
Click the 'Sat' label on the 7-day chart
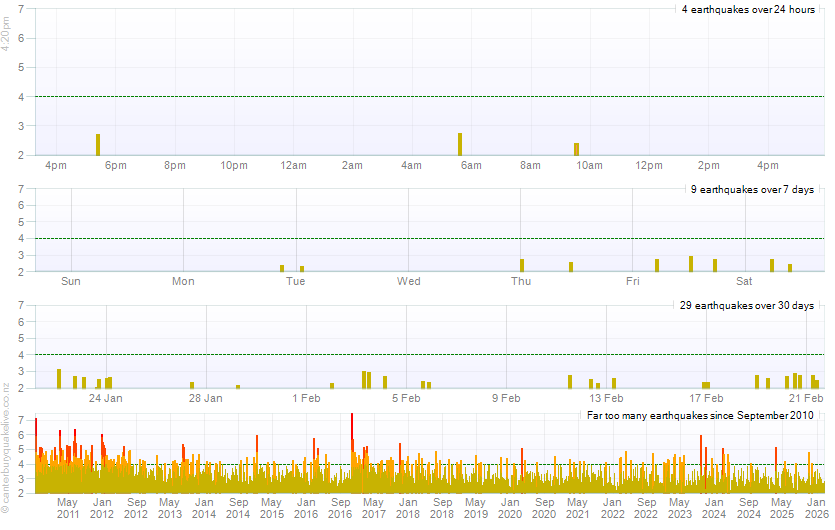coord(745,281)
